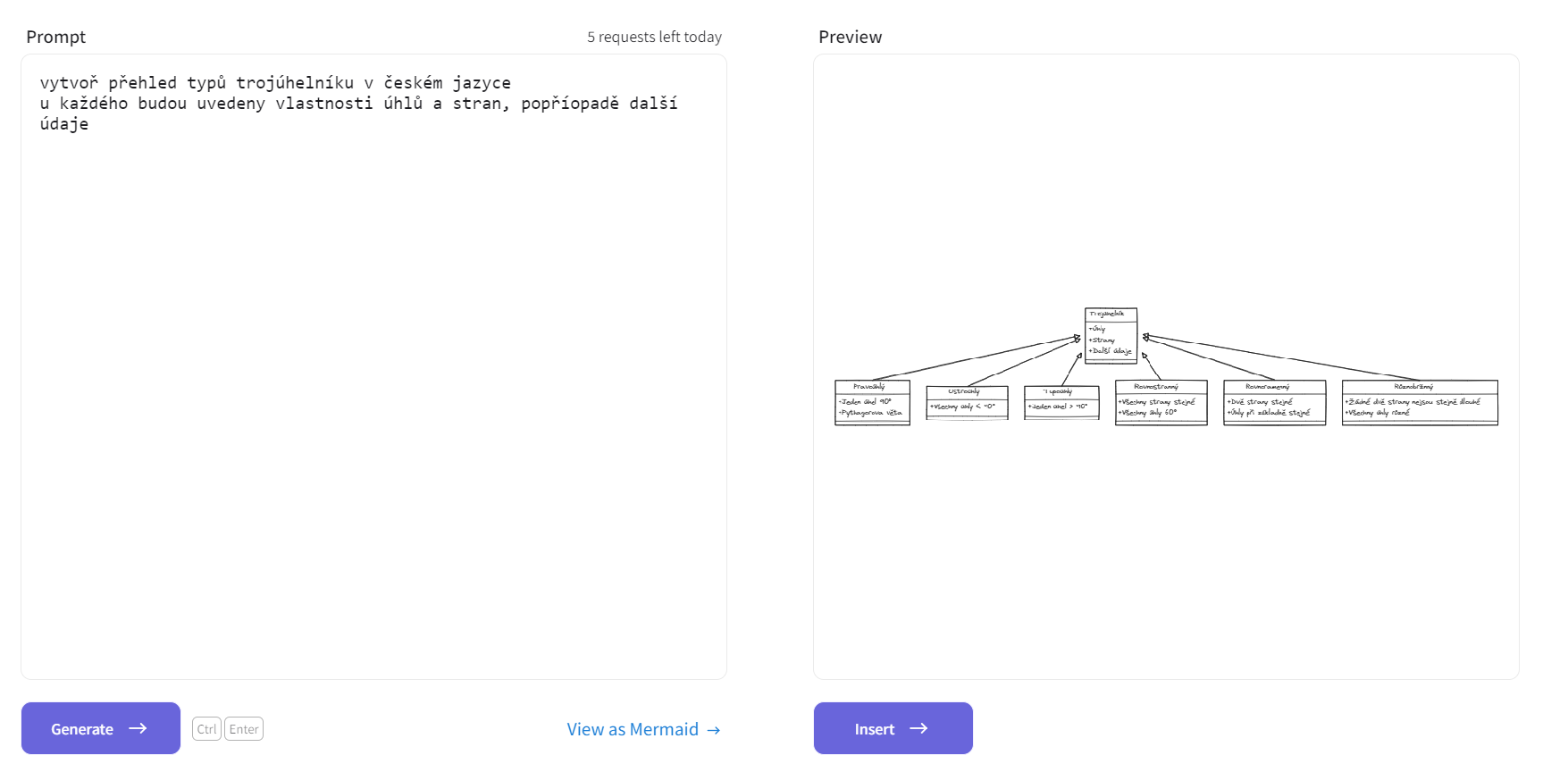Click the Preview heading label
The width and height of the screenshot is (1568, 772).
pyautogui.click(x=850, y=37)
